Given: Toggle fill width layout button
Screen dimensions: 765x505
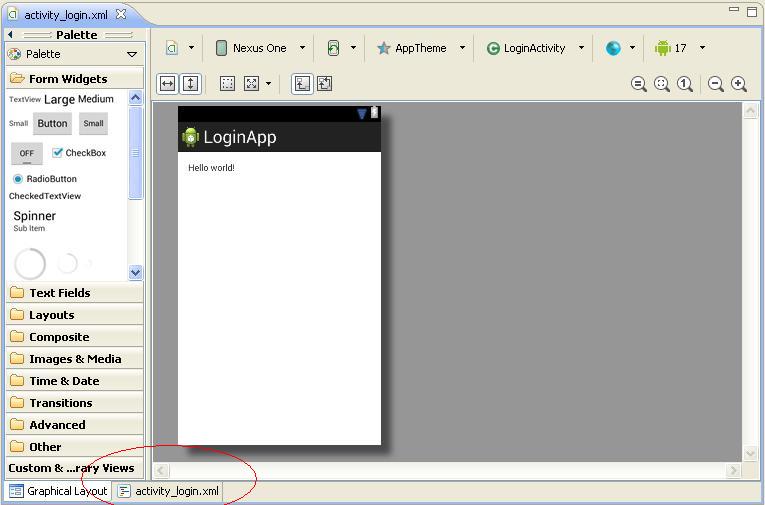Looking at the screenshot, I should [x=167, y=84].
